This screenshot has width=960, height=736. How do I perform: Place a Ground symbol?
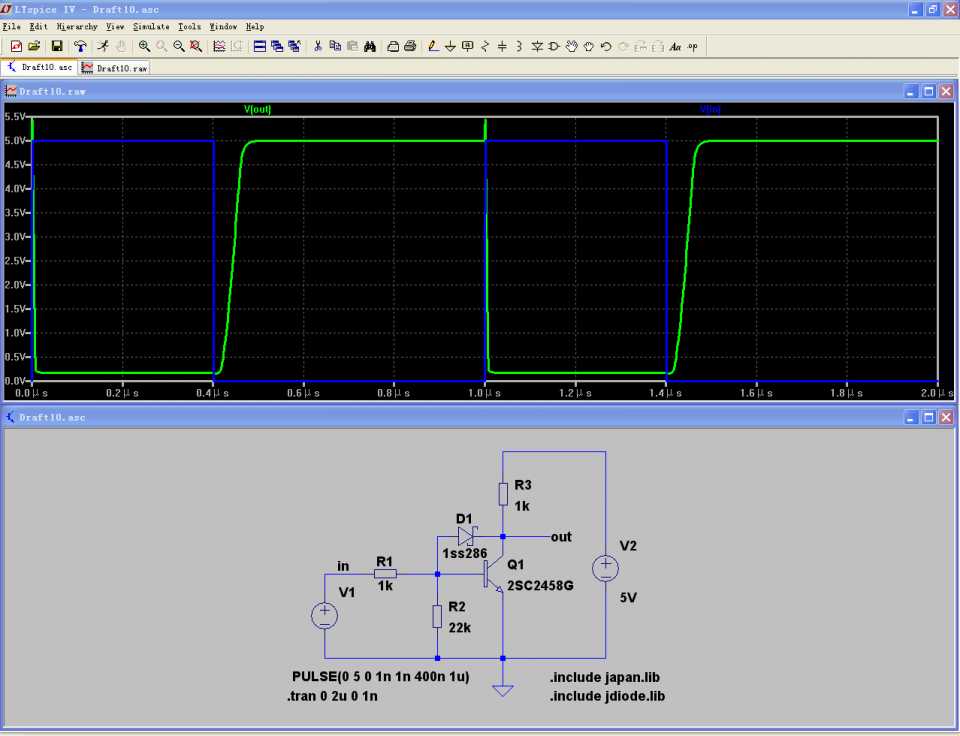tap(451, 47)
